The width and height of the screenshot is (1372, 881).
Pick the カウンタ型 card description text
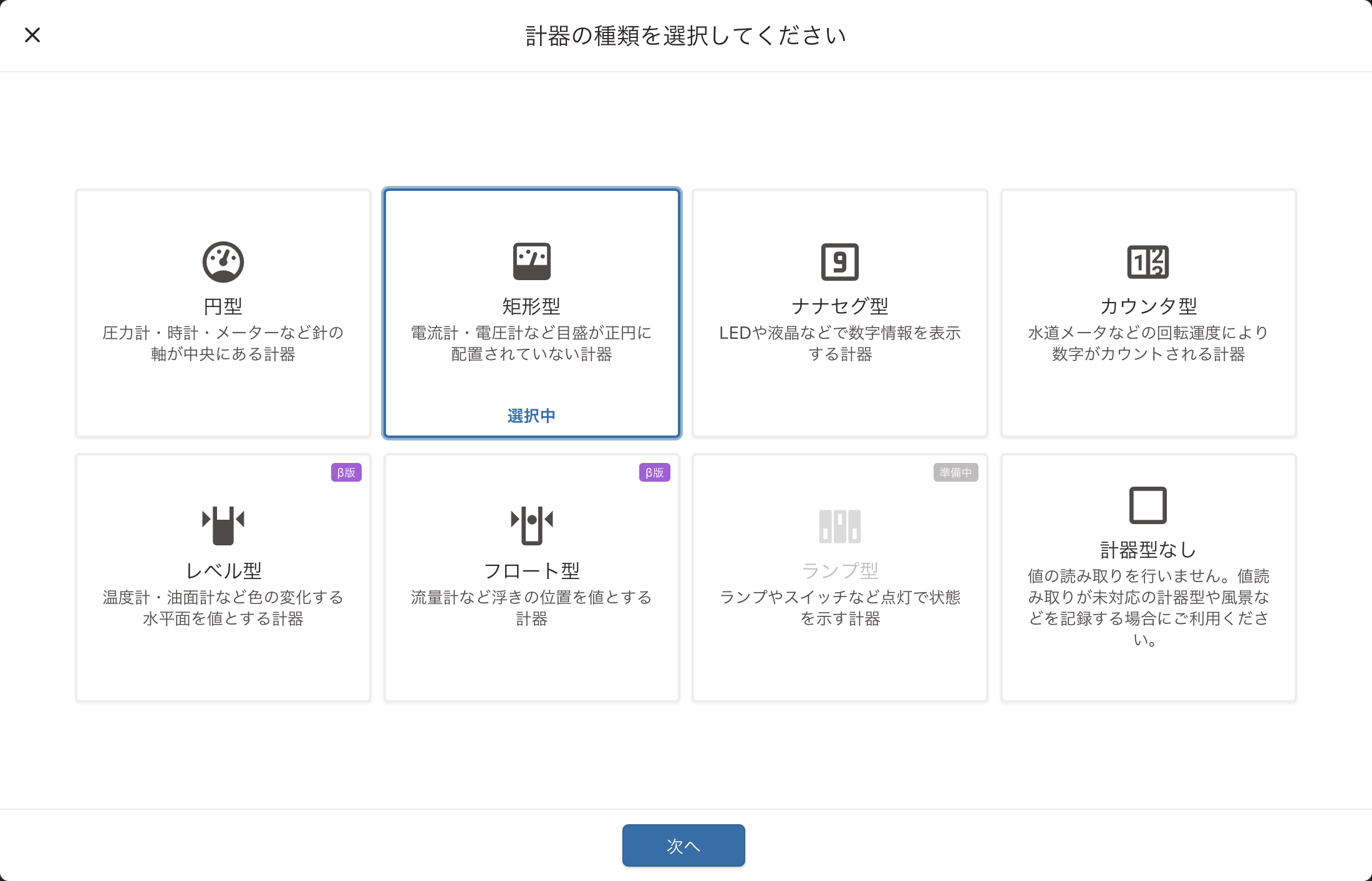[1147, 343]
